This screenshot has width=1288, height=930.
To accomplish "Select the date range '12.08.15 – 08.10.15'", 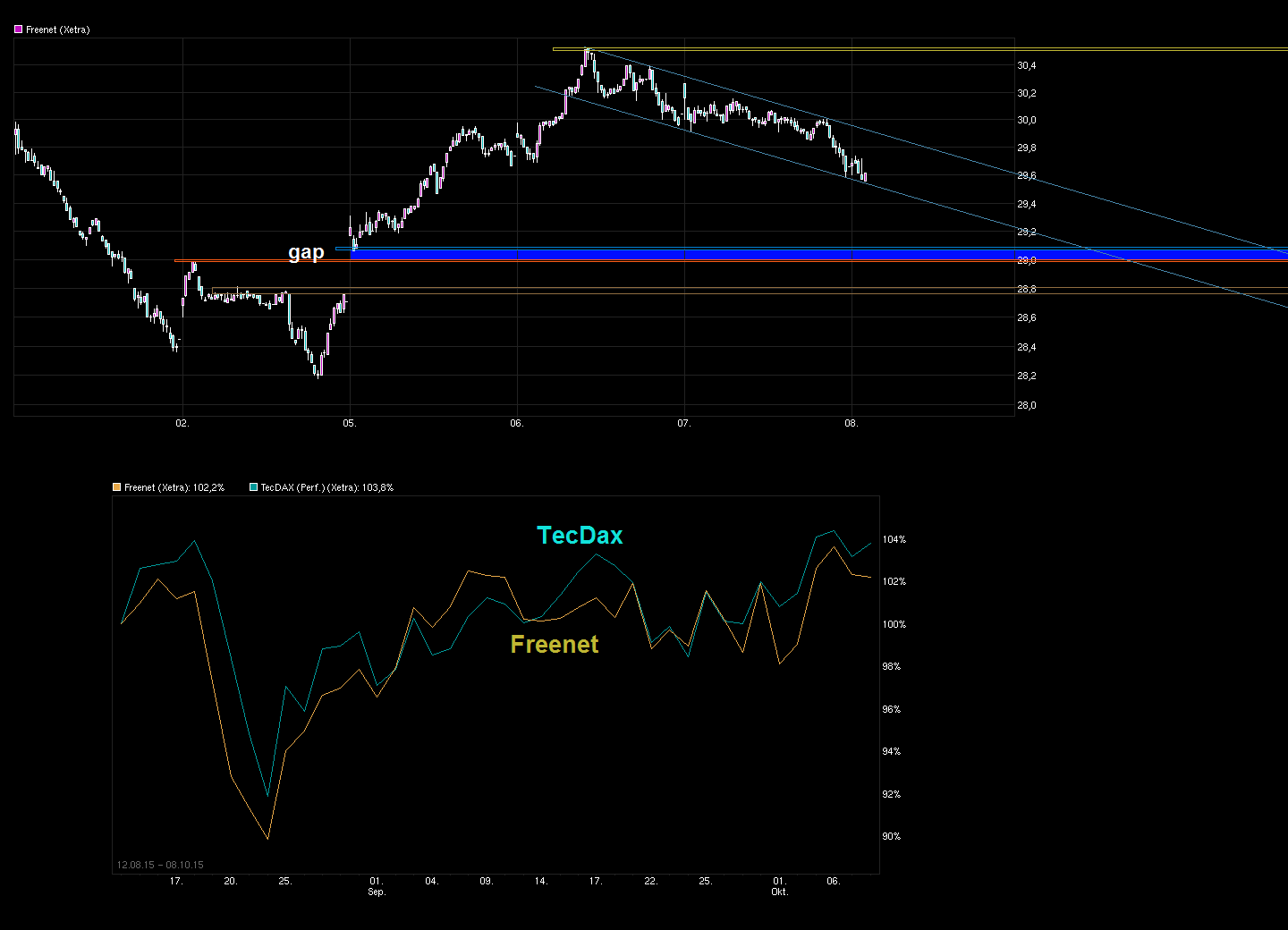I will point(160,865).
